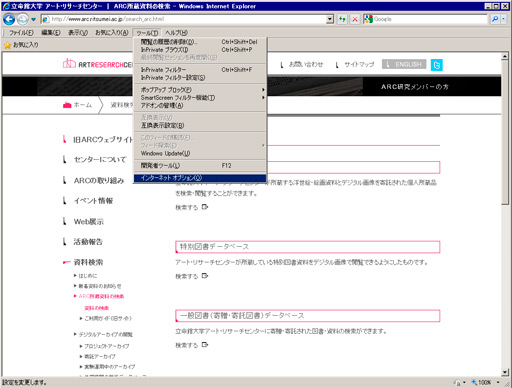Click the browser Forward arrow button
Viewport: 512px width, 388px height.
[23, 20]
